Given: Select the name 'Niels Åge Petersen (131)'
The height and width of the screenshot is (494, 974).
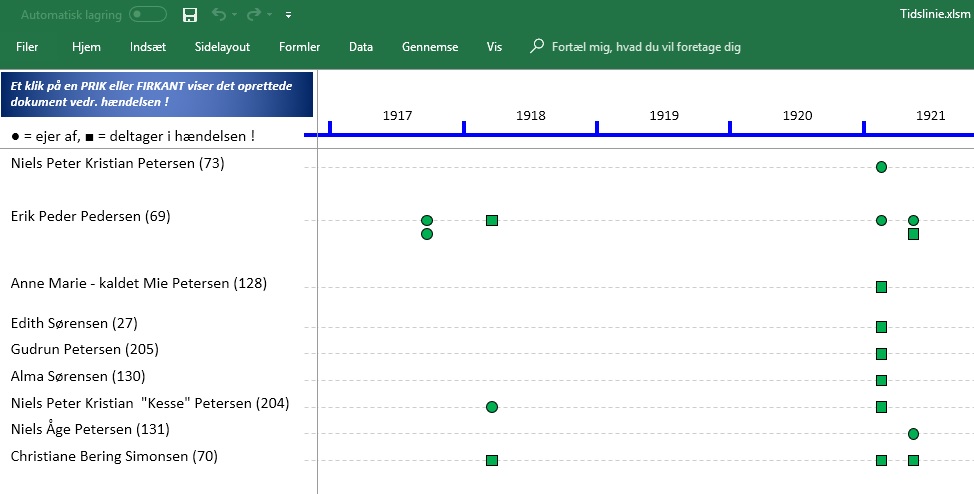Looking at the screenshot, I should (x=90, y=429).
